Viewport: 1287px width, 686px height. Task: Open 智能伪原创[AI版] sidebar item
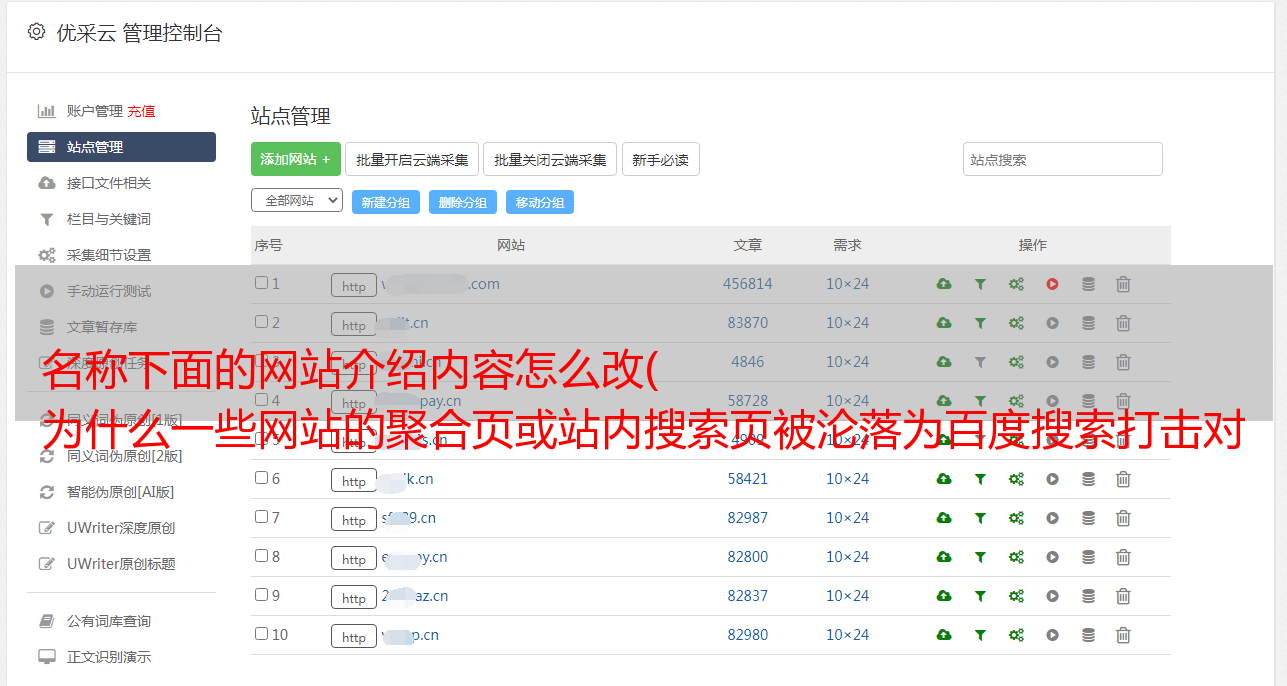(121, 492)
